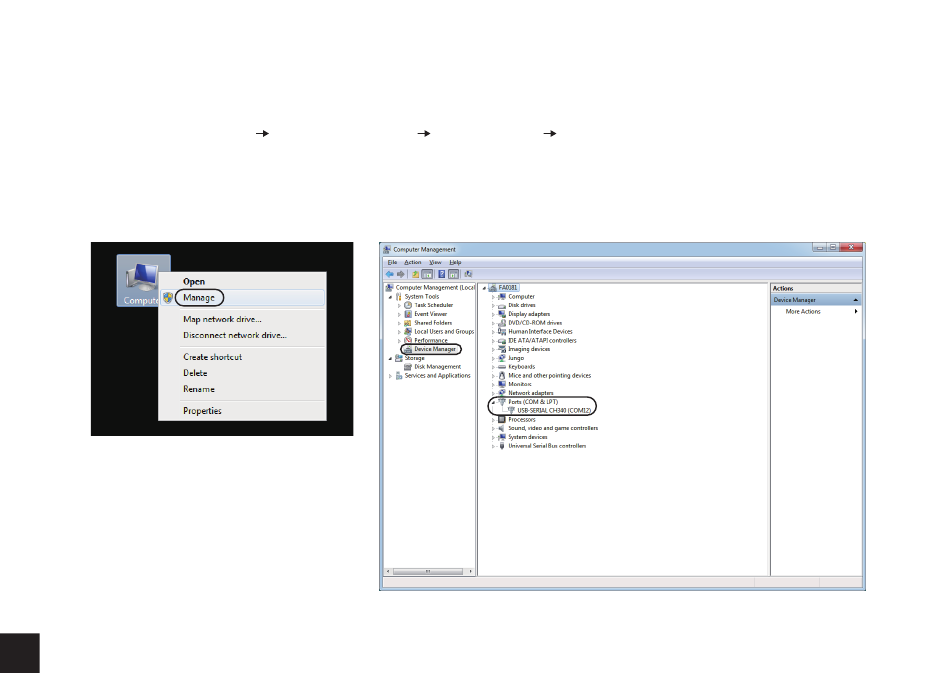The width and height of the screenshot is (950, 673).
Task: Click the Back arrow toolbar icon
Action: [x=390, y=274]
